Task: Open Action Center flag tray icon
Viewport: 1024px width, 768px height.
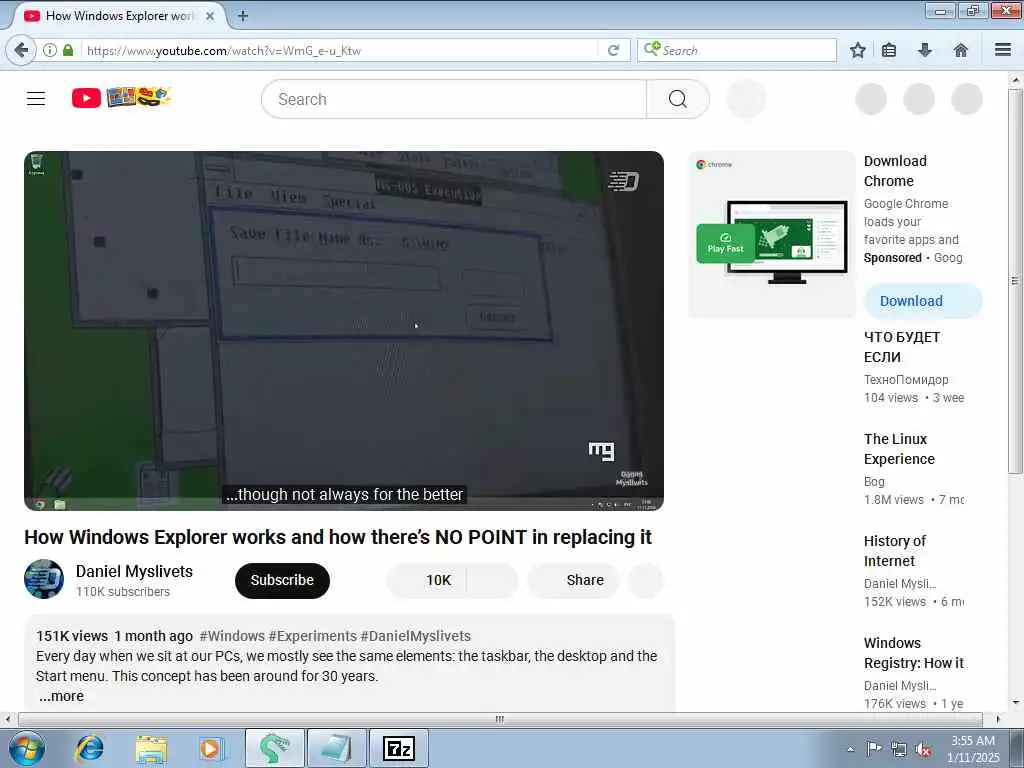Action: coord(873,749)
